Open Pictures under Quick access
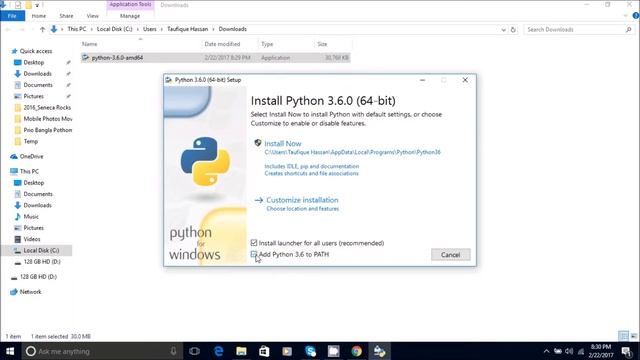 coord(33,96)
